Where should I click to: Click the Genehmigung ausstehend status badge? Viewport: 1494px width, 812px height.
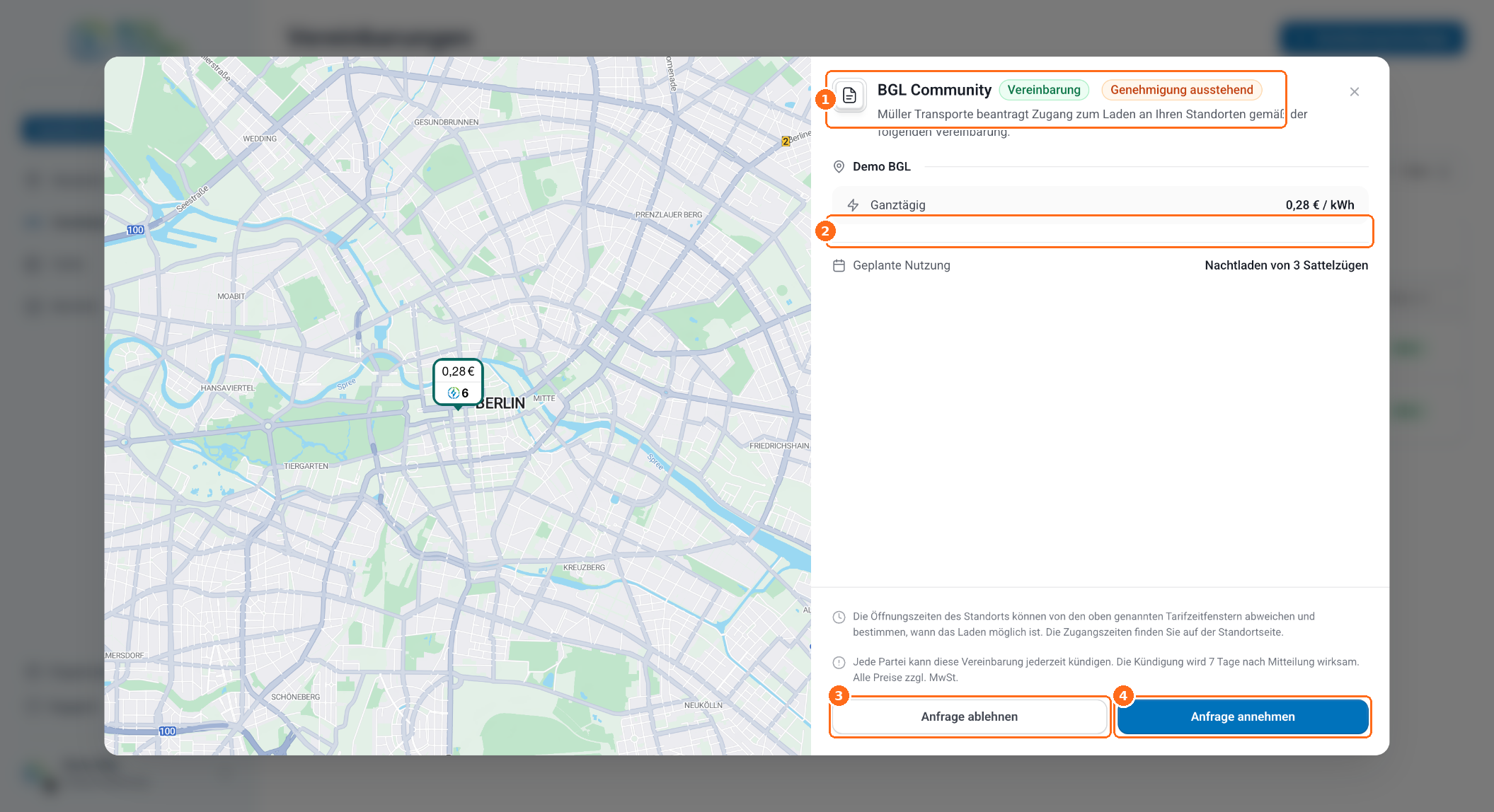(1181, 90)
